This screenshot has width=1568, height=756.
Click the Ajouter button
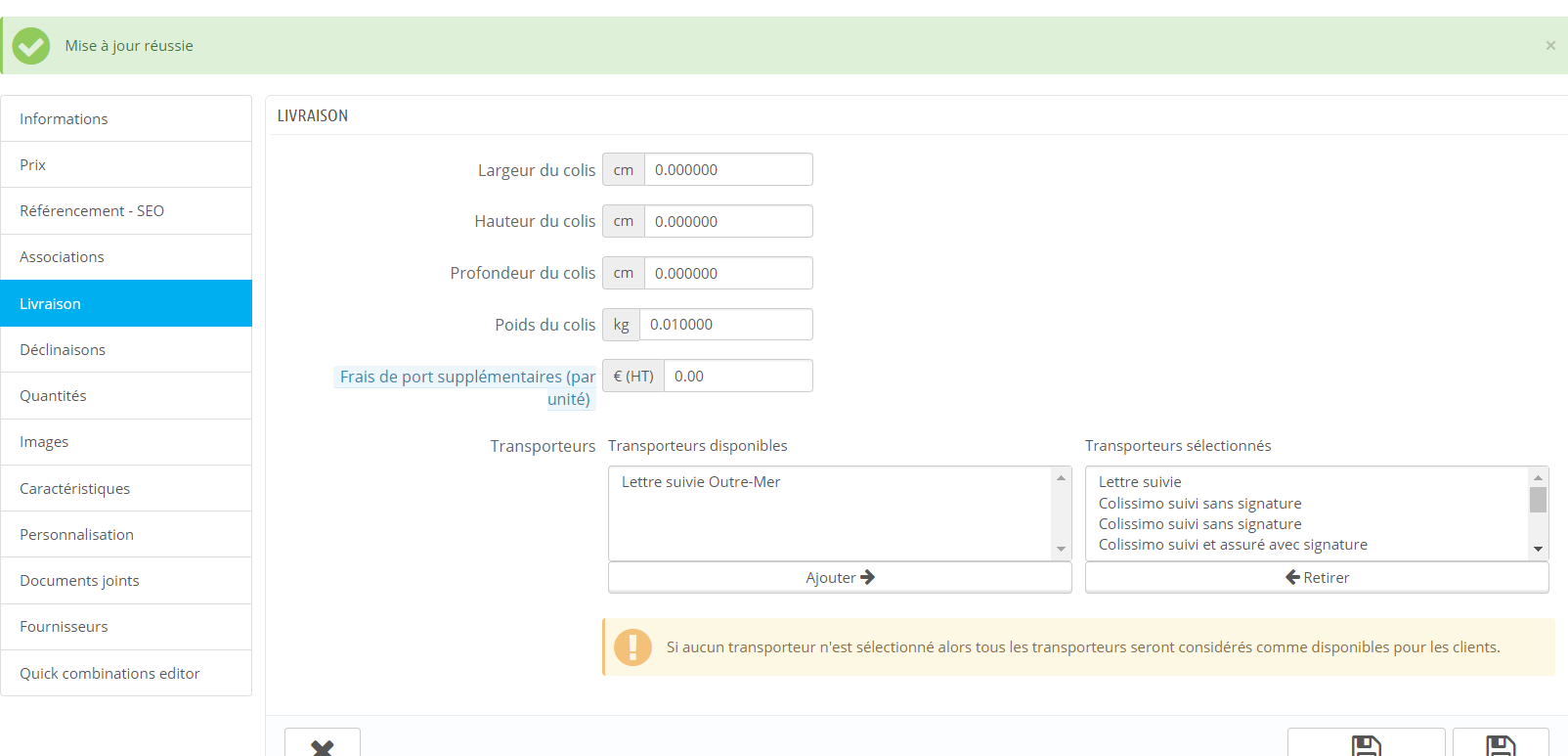pos(840,577)
